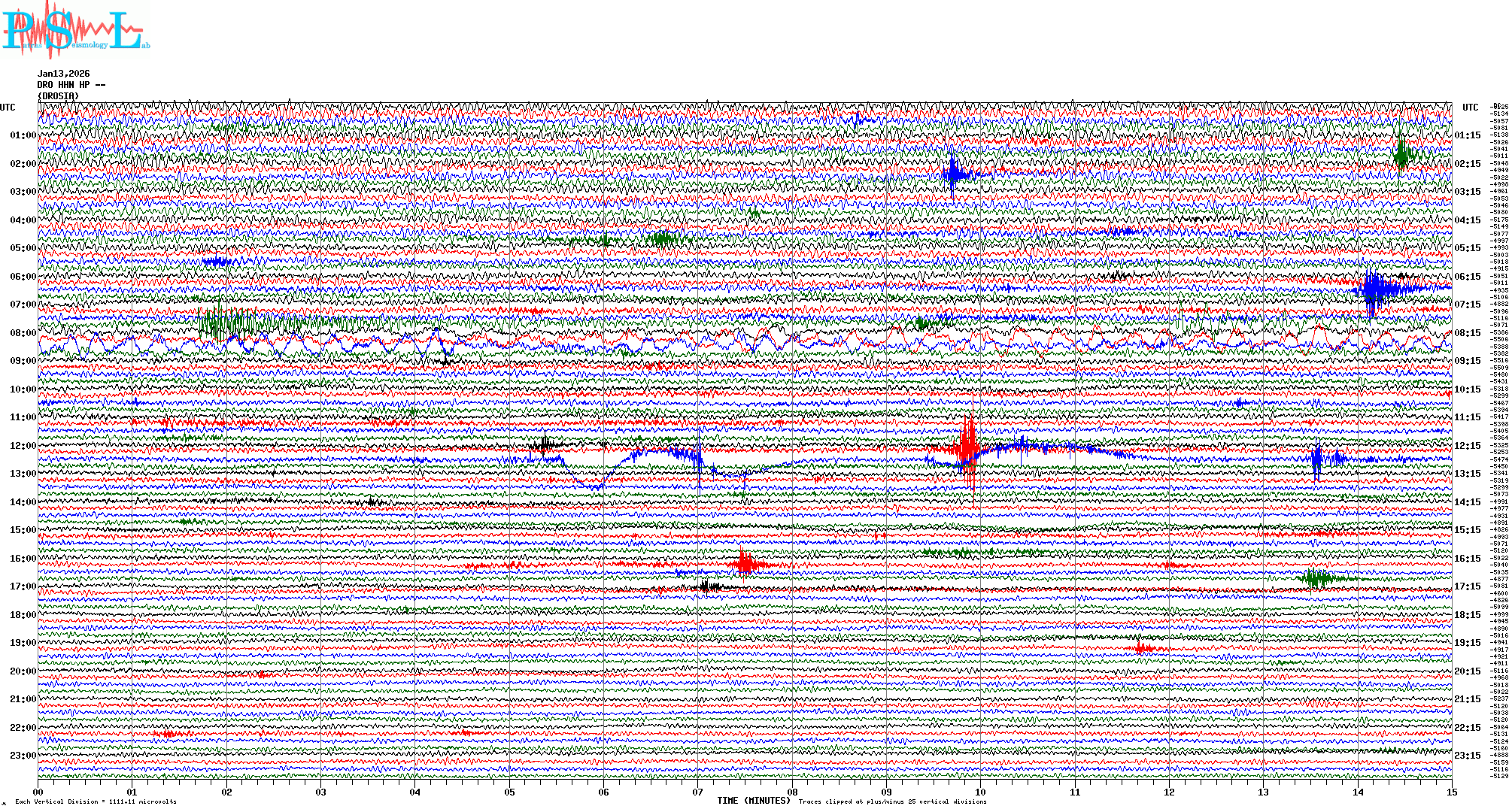Click the TIME (MINUTES) axis title
Image resolution: width=1512 pixels, height=812 pixels.
(x=754, y=801)
